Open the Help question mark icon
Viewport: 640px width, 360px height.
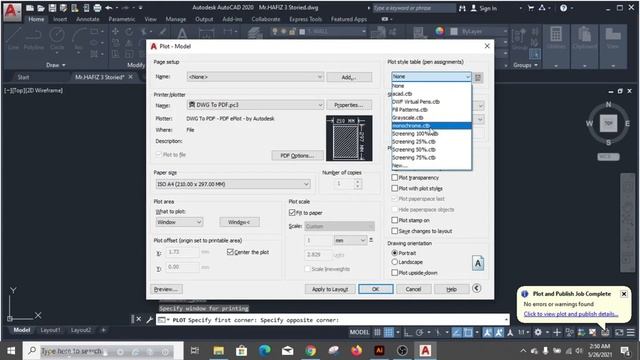point(564,8)
